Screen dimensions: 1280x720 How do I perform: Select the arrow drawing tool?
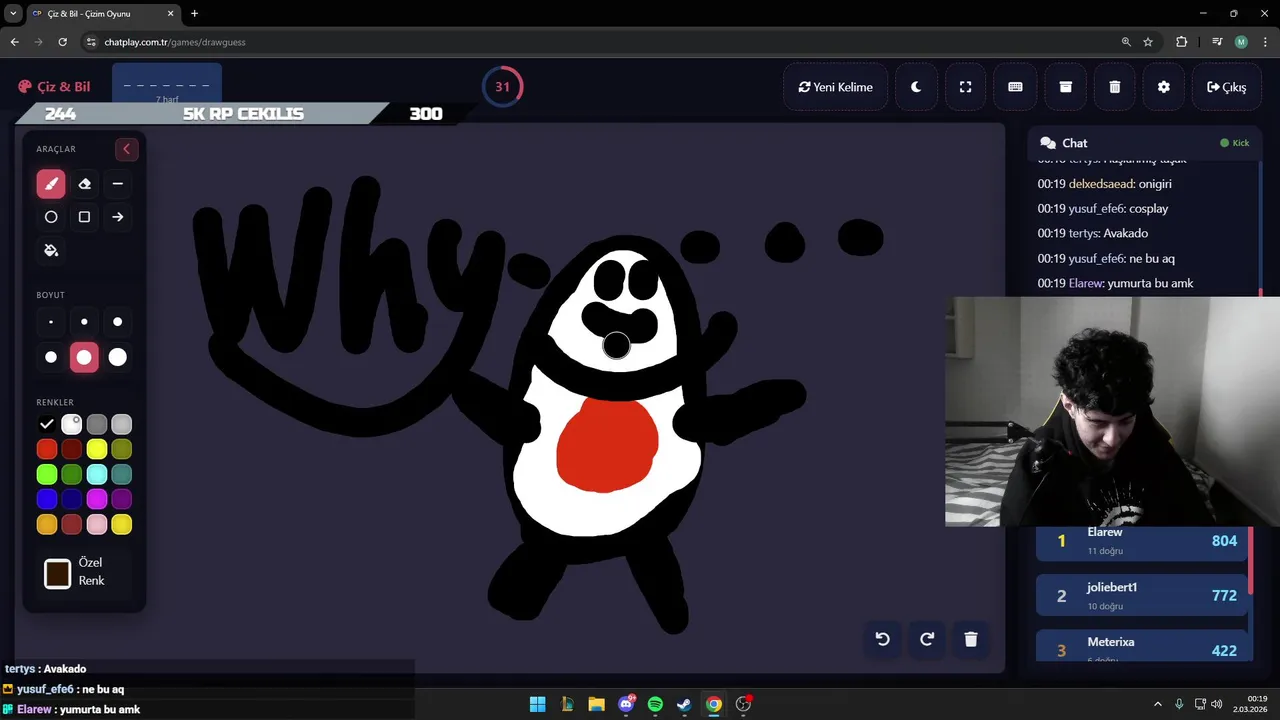pos(118,217)
